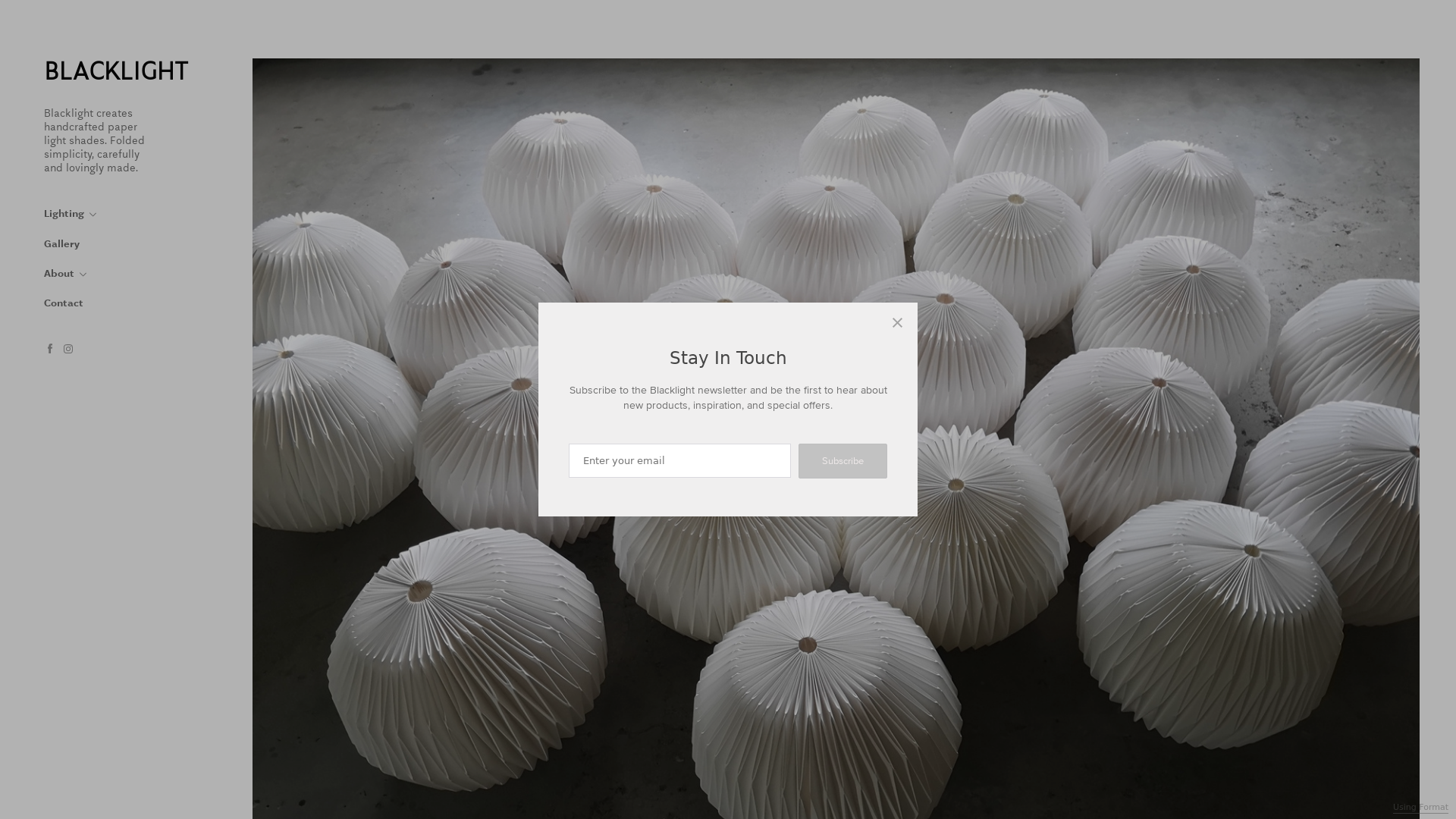The height and width of the screenshot is (819, 1456).
Task: Click the Blacklight handcrafted paper shades description
Action: point(94,141)
